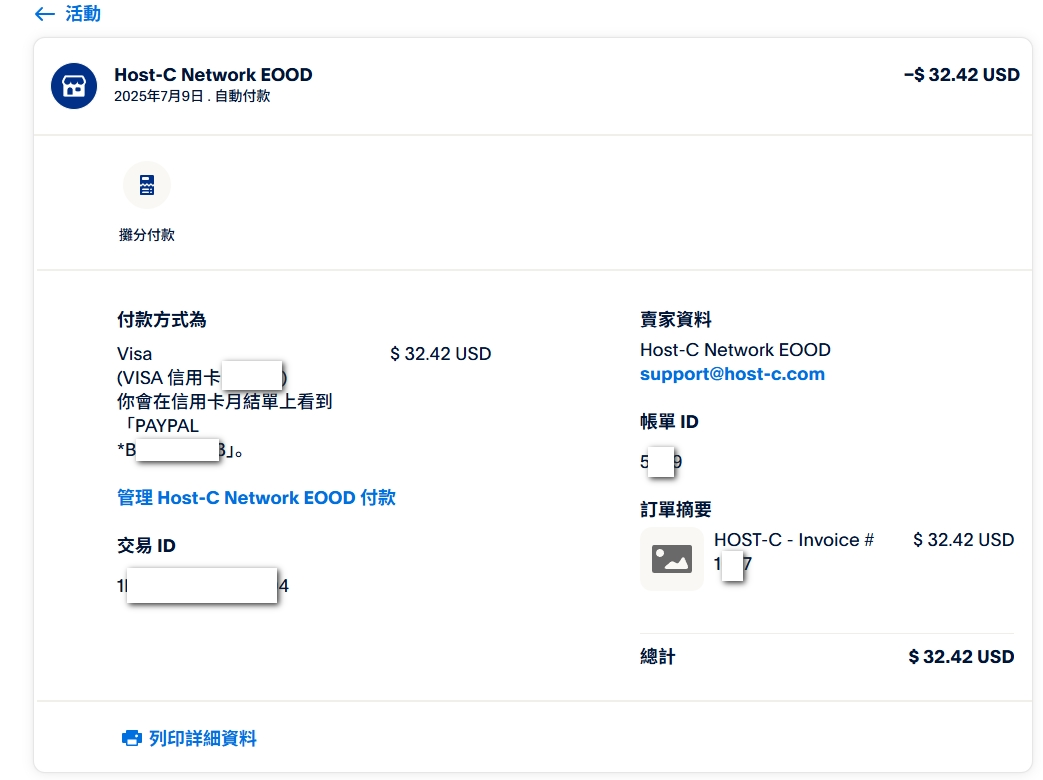Click the 總計 total label
The image size is (1043, 780).
pyautogui.click(x=658, y=657)
